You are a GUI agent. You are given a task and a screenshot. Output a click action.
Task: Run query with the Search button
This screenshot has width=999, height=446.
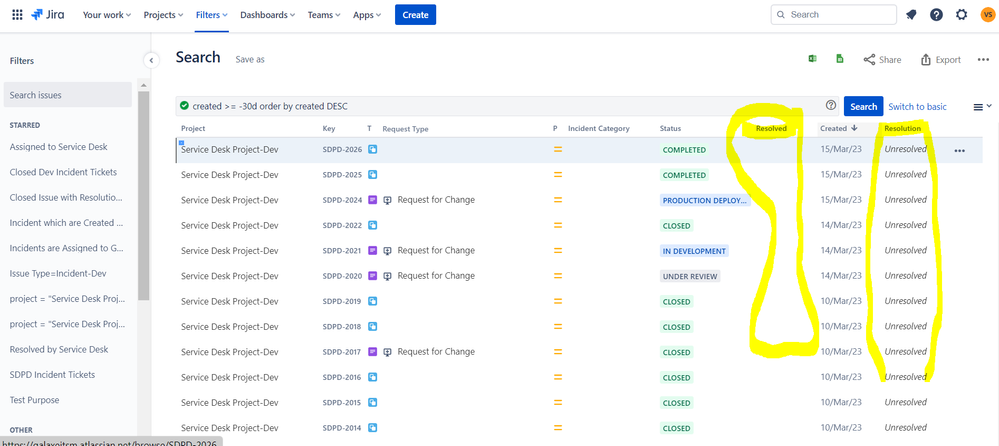click(863, 106)
